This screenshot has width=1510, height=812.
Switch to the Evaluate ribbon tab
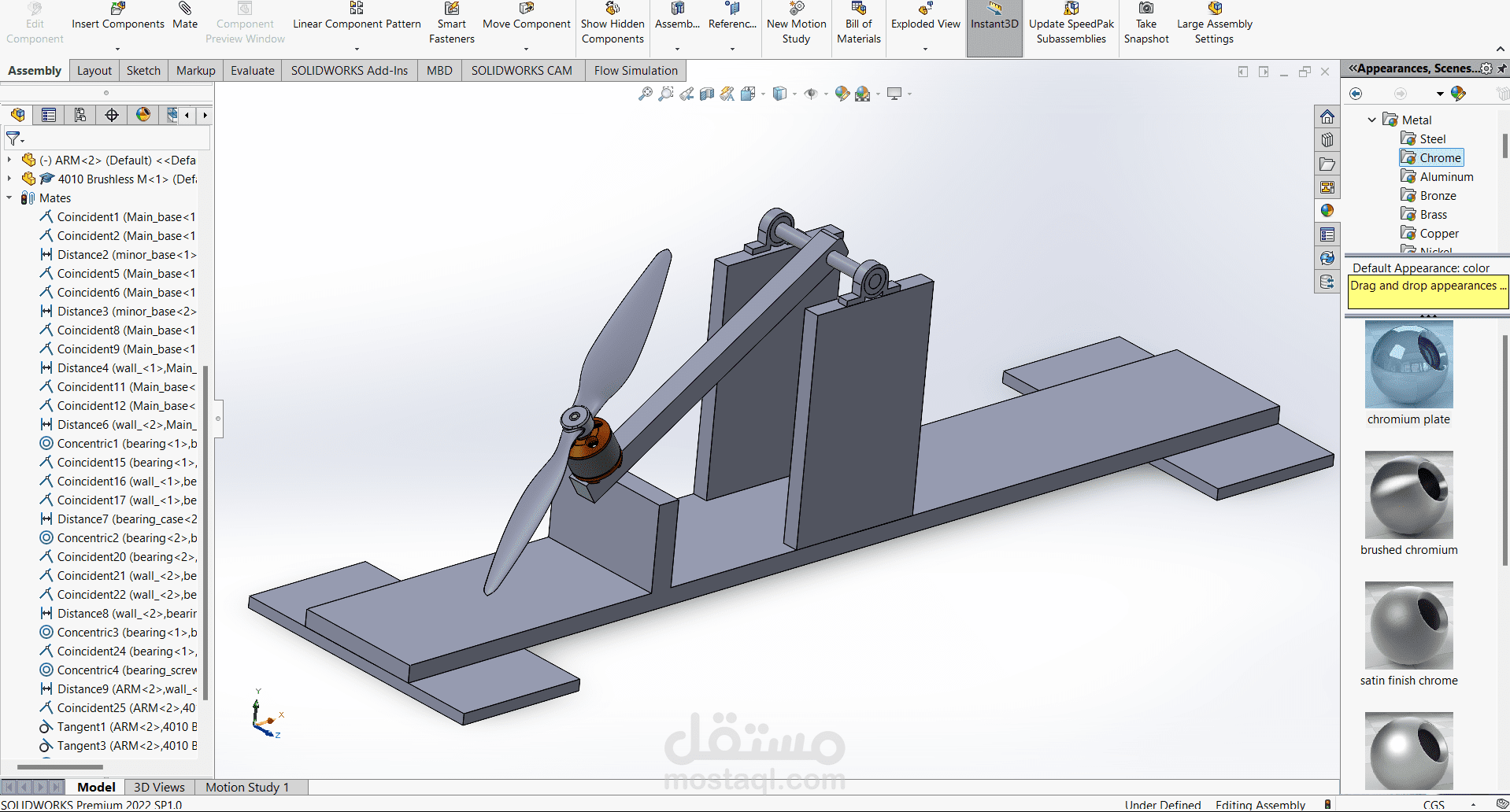tap(253, 71)
